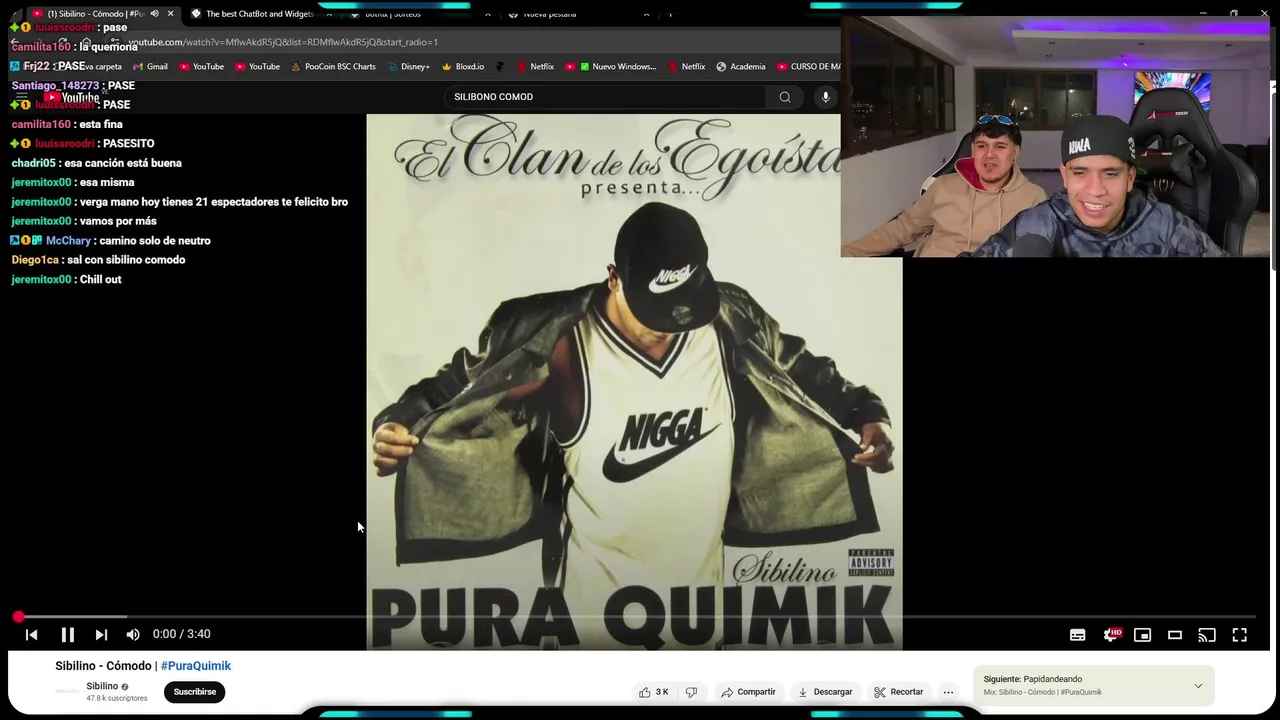The width and height of the screenshot is (1280, 720).
Task: Like the video with thumbs-up
Action: pyautogui.click(x=653, y=692)
